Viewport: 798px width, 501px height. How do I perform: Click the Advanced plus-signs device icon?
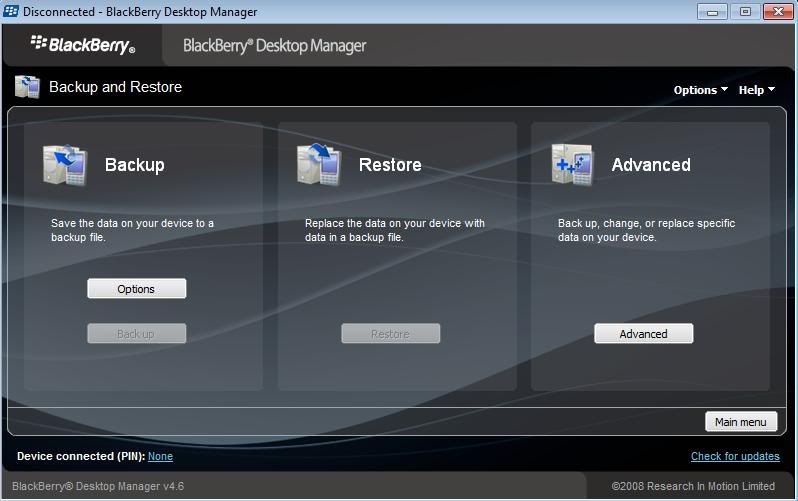(573, 164)
